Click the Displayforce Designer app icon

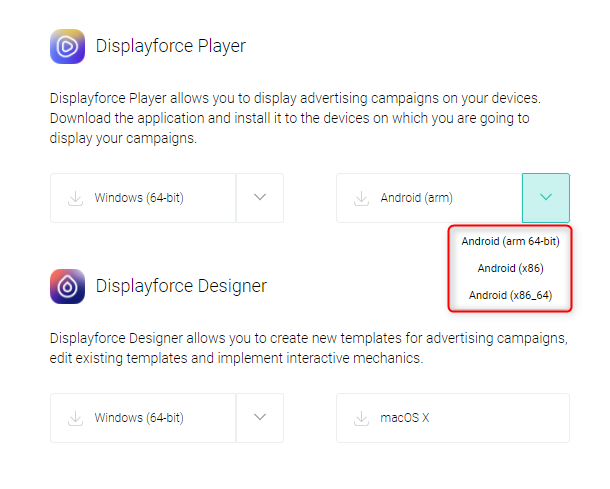(x=67, y=286)
